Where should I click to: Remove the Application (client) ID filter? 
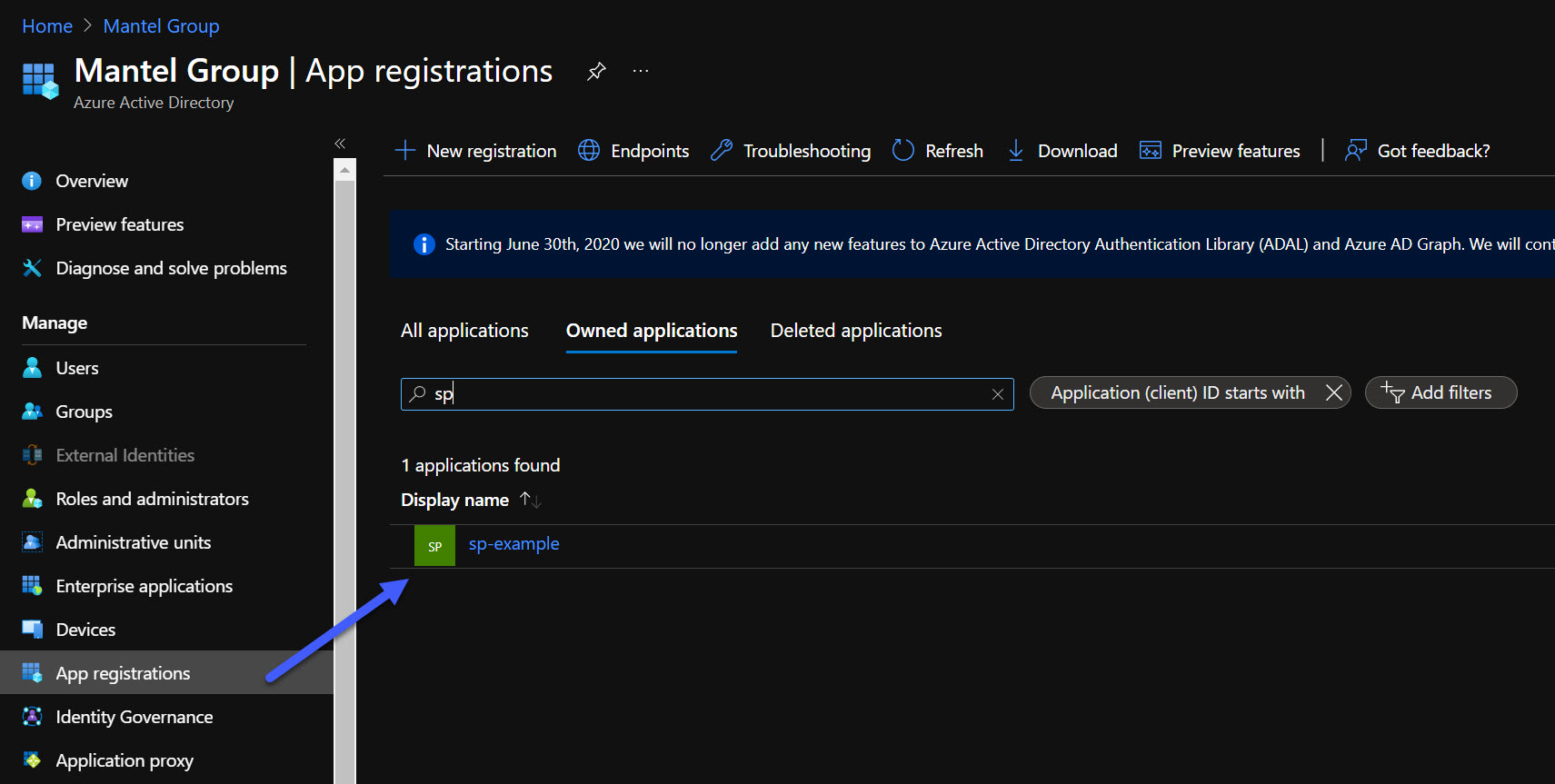(x=1334, y=392)
